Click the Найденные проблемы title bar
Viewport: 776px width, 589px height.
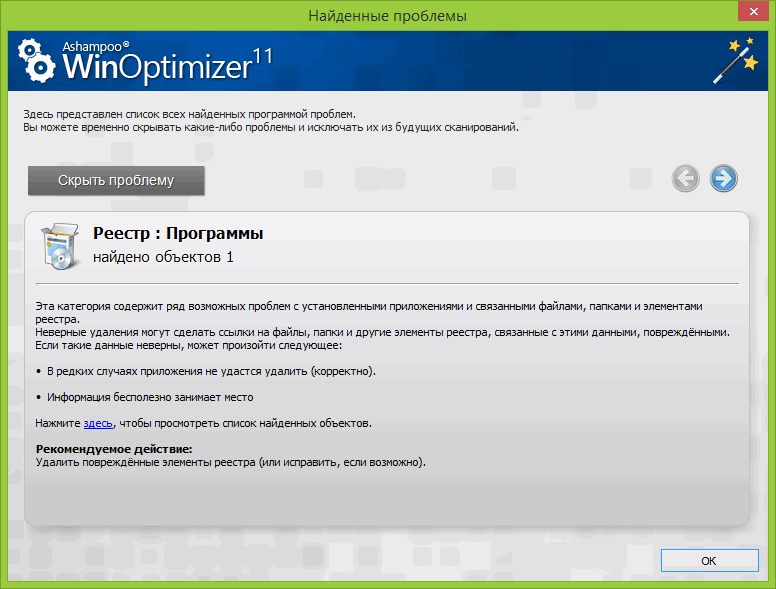(x=387, y=15)
